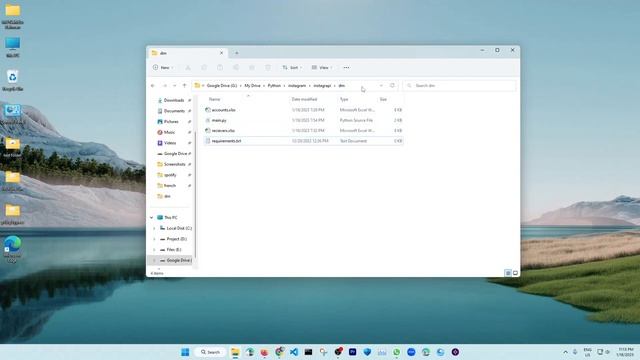Open Zoom from the taskbar
This screenshot has width=640, height=360.
click(411, 352)
